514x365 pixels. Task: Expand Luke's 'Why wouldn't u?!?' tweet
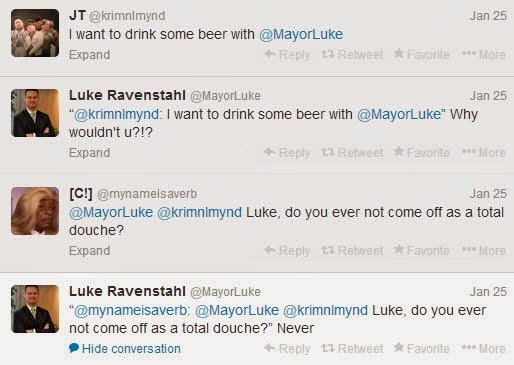(89, 153)
